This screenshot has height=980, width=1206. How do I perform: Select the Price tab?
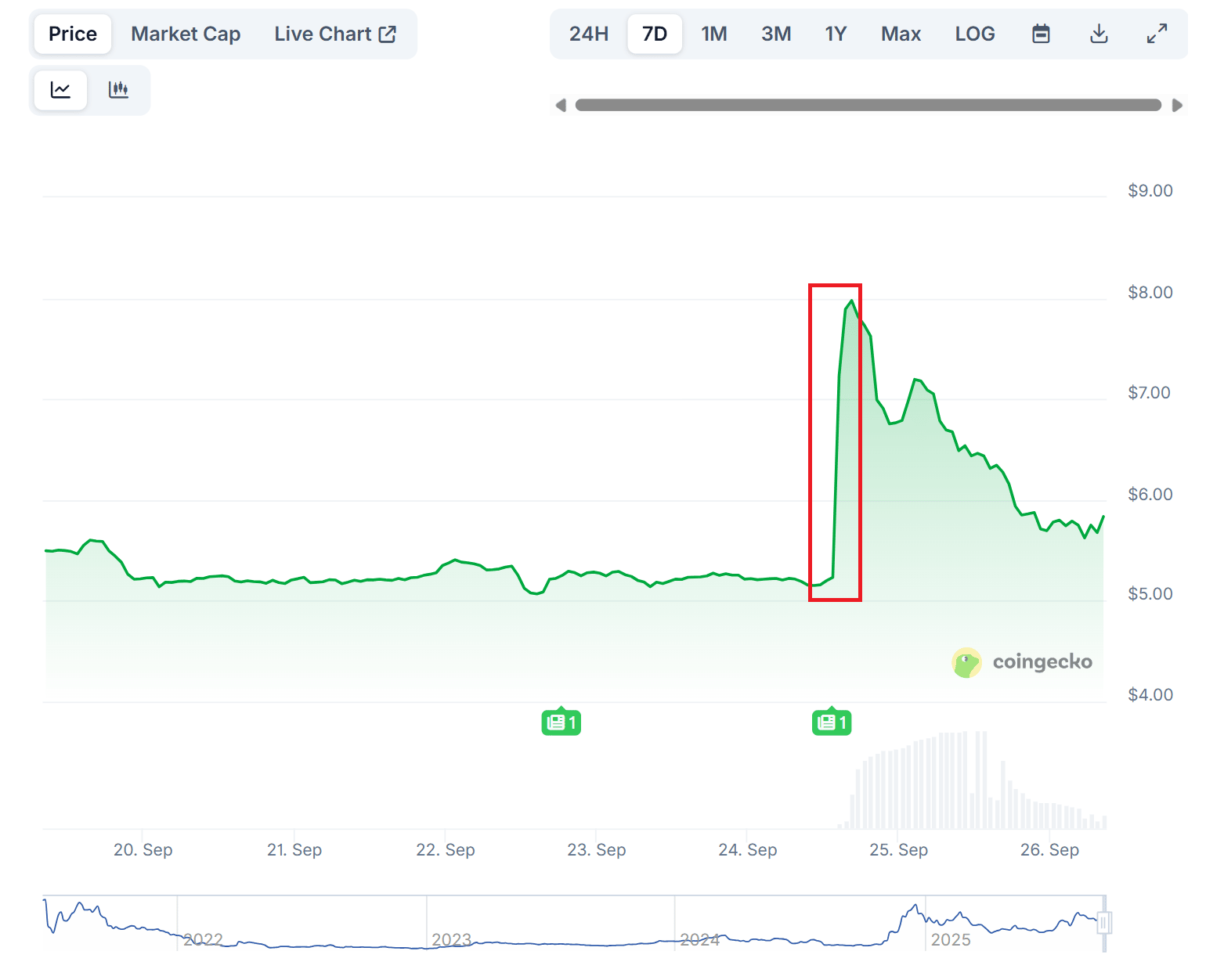pos(73,34)
